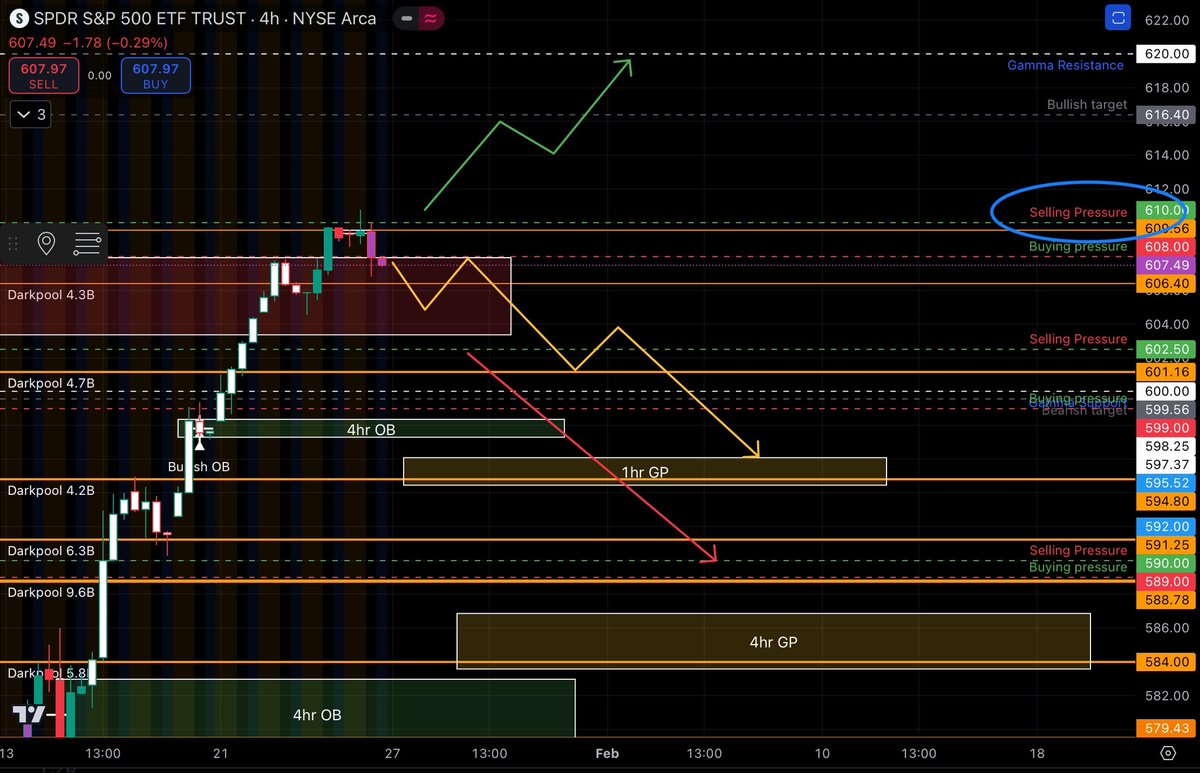Select the alert pin icon on floating toolbar
Viewport: 1200px width, 773px height.
47,243
